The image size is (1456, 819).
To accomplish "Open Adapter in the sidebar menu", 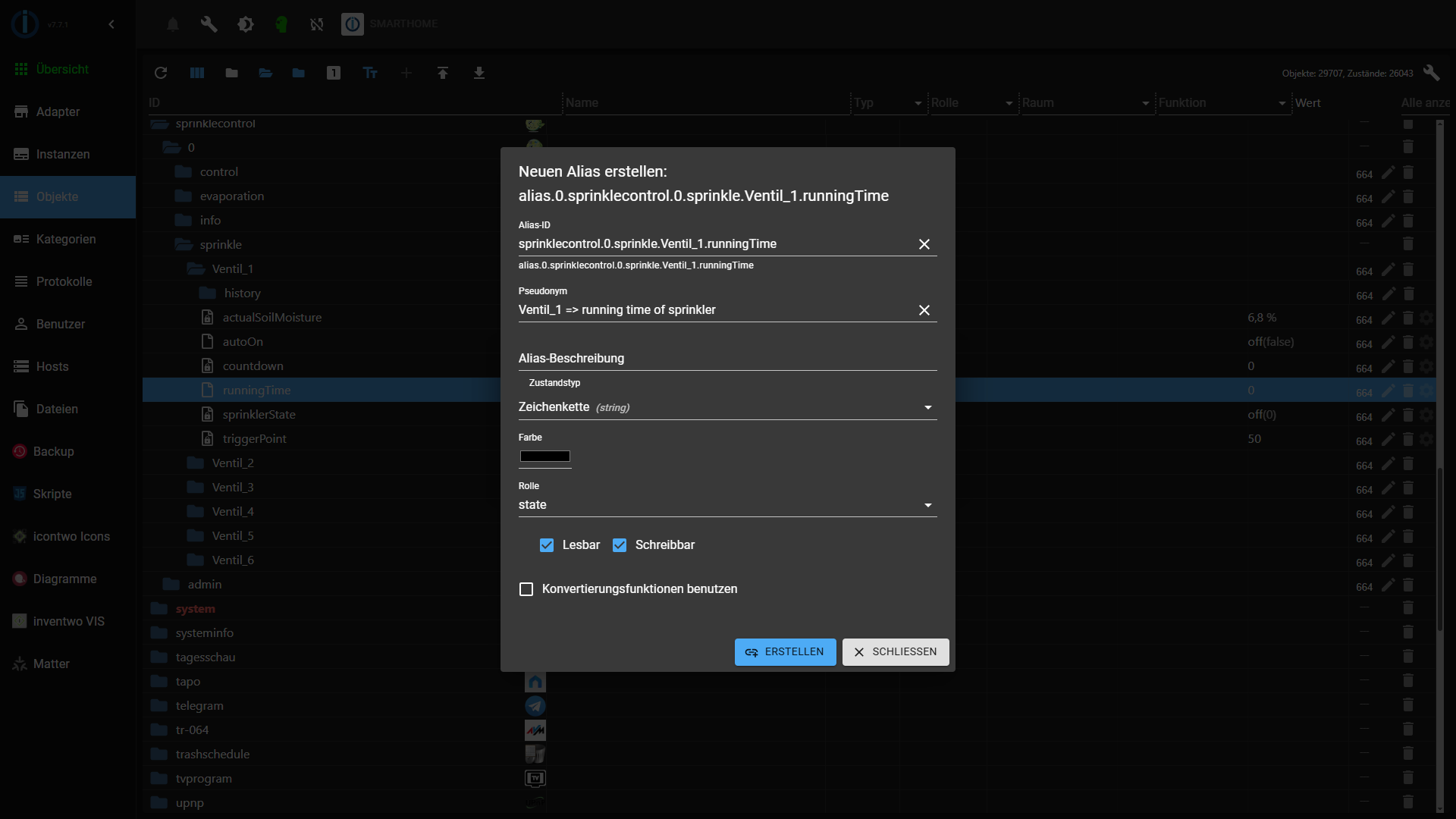I will coord(58,111).
